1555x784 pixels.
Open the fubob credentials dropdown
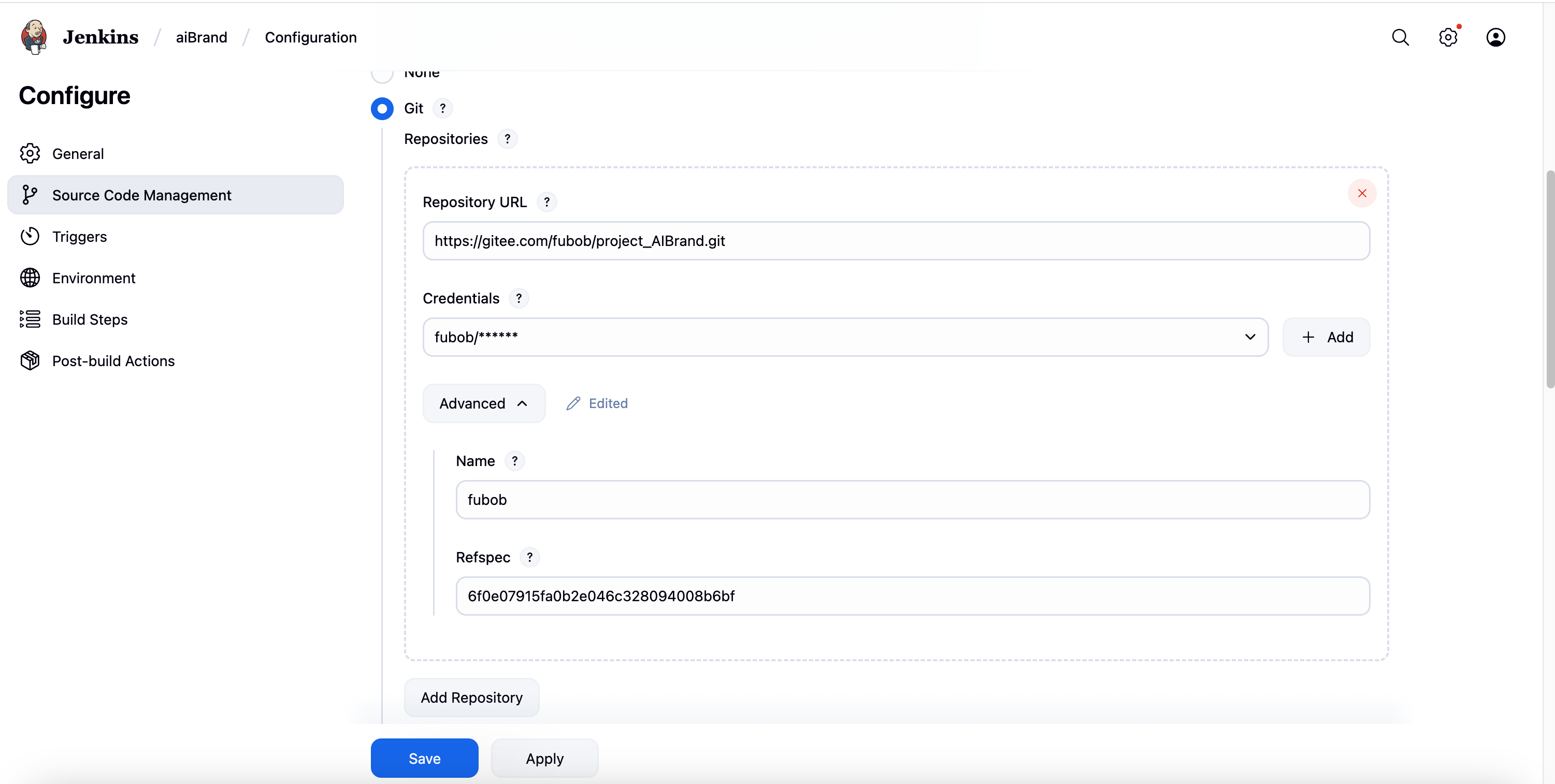pyautogui.click(x=845, y=337)
